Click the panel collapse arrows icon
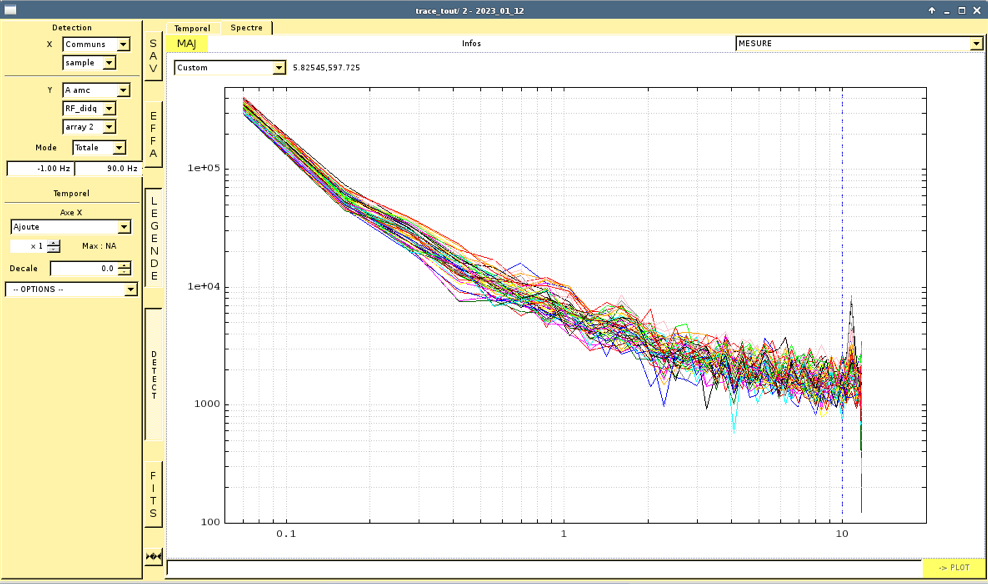 pos(153,556)
